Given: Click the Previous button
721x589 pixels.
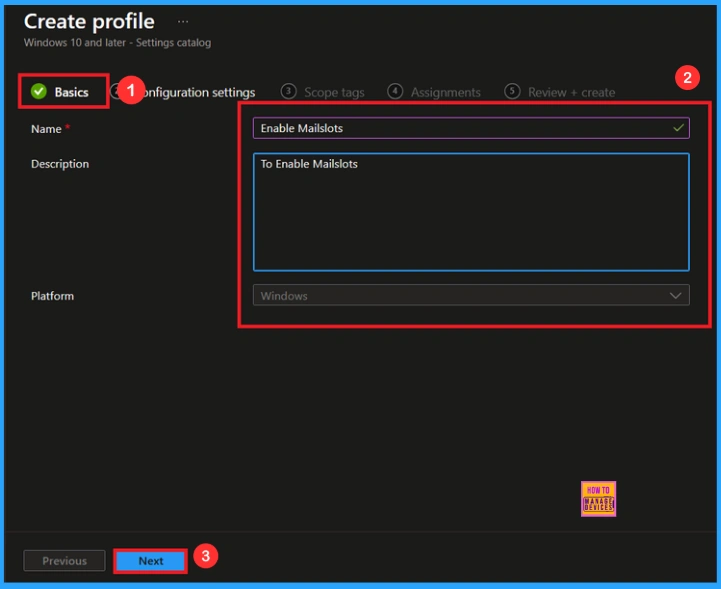Looking at the screenshot, I should pos(65,561).
